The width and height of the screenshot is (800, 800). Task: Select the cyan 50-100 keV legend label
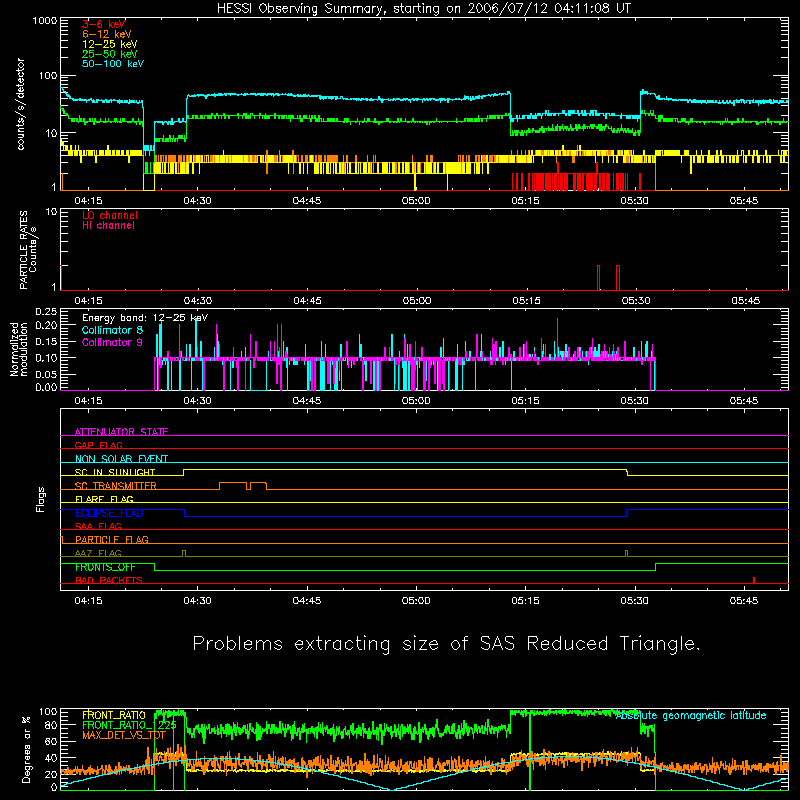112,64
